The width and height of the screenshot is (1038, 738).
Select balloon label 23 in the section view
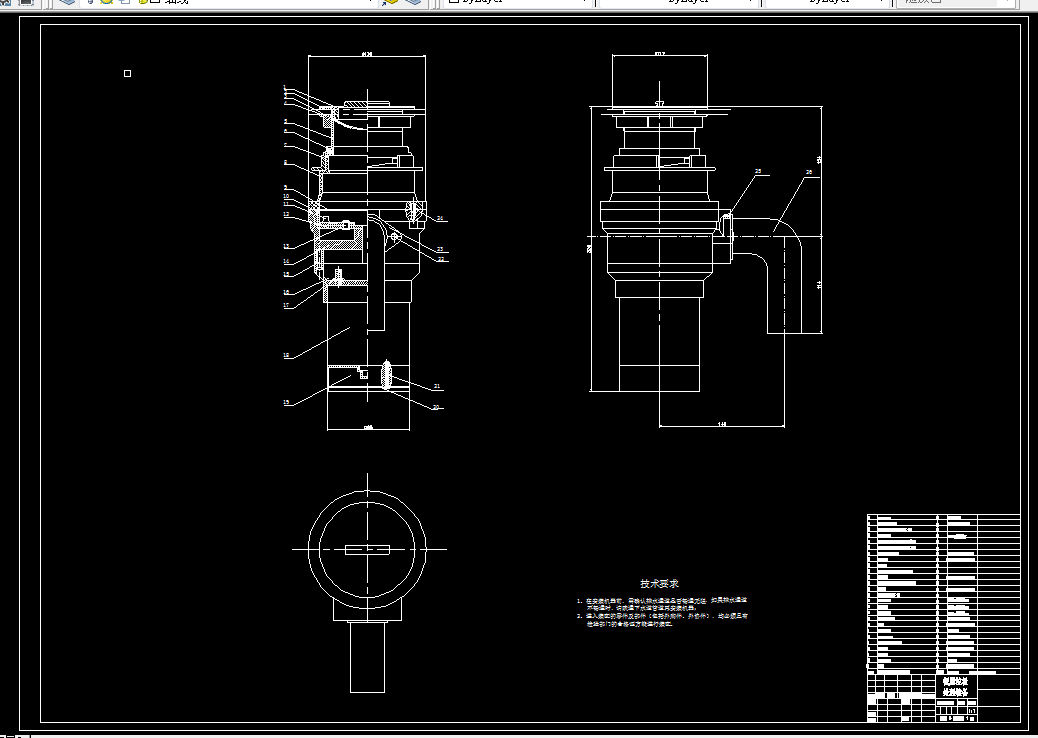[440, 250]
